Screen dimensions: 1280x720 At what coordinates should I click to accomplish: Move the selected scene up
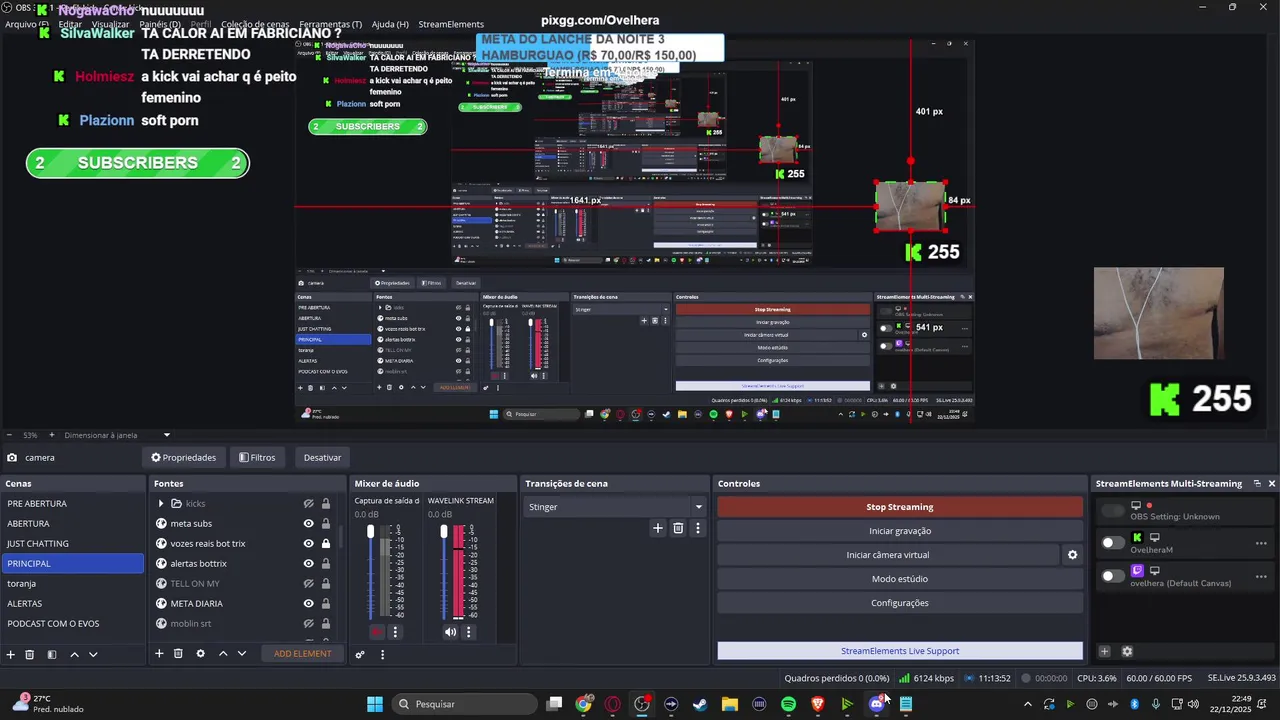pos(74,654)
